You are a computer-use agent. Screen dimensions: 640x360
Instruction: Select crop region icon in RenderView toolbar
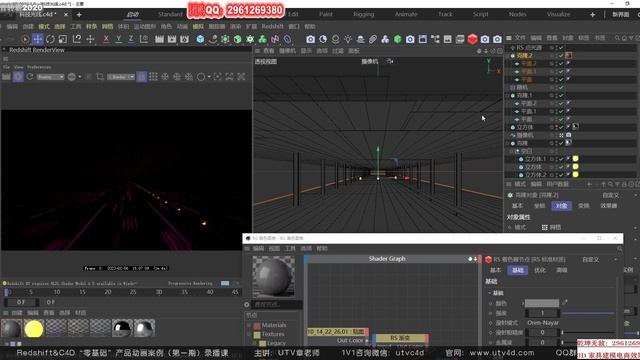(100, 77)
